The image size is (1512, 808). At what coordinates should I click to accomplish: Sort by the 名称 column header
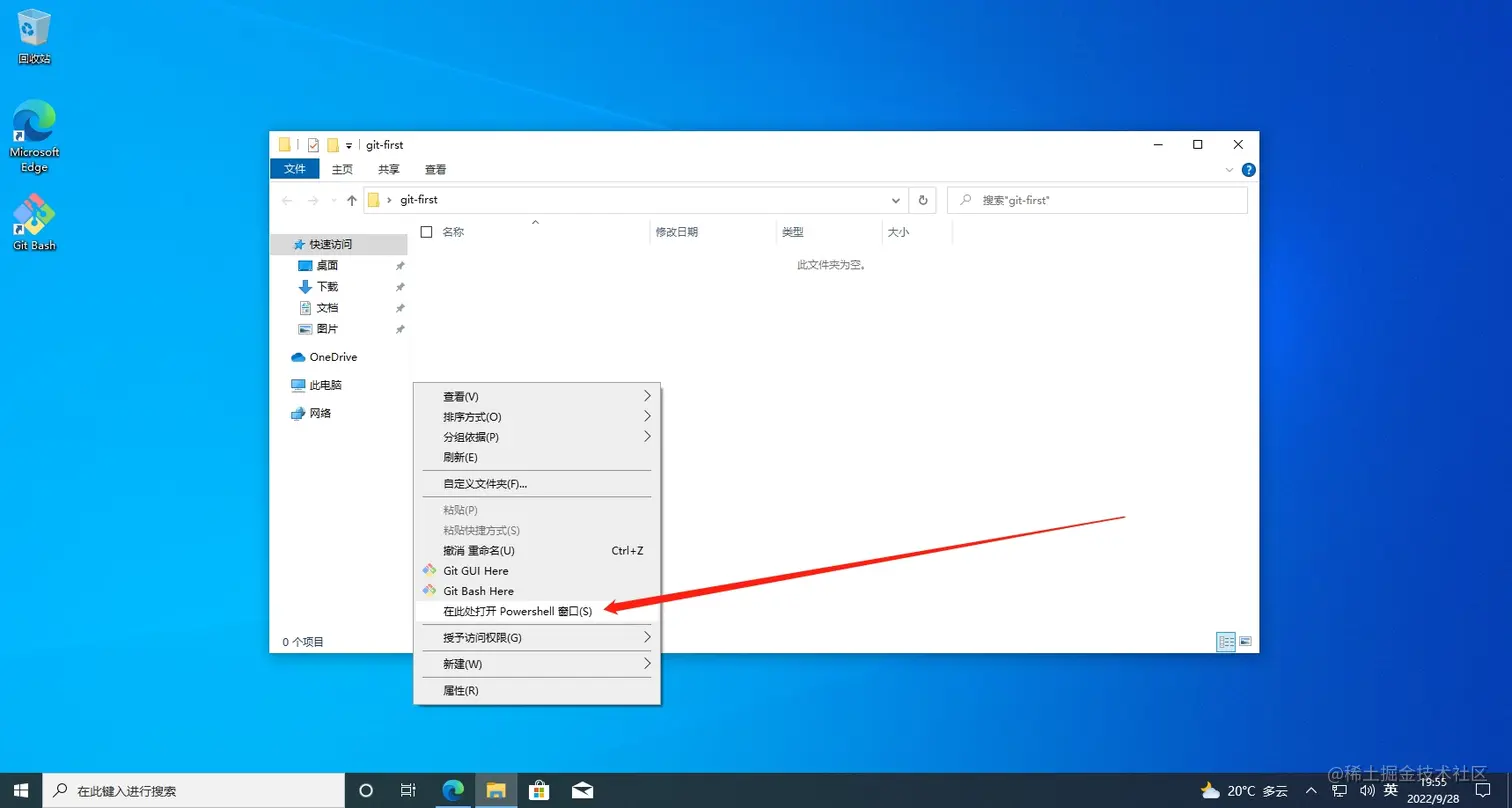(453, 232)
